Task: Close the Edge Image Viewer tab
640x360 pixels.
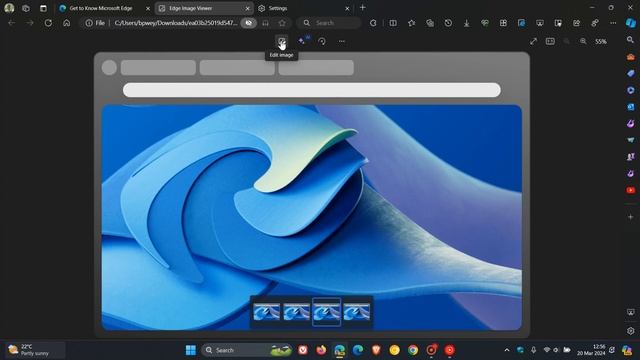Action: [x=247, y=8]
